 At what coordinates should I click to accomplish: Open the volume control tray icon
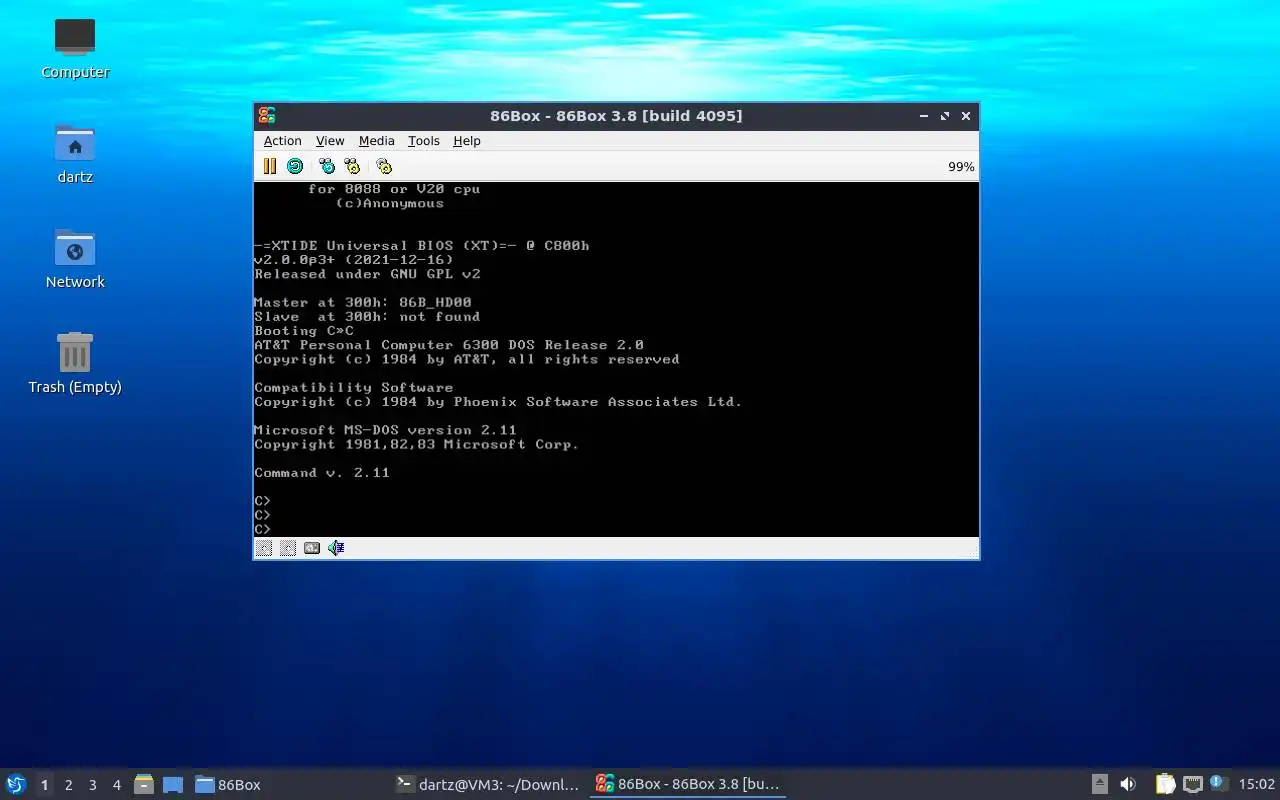1128,785
